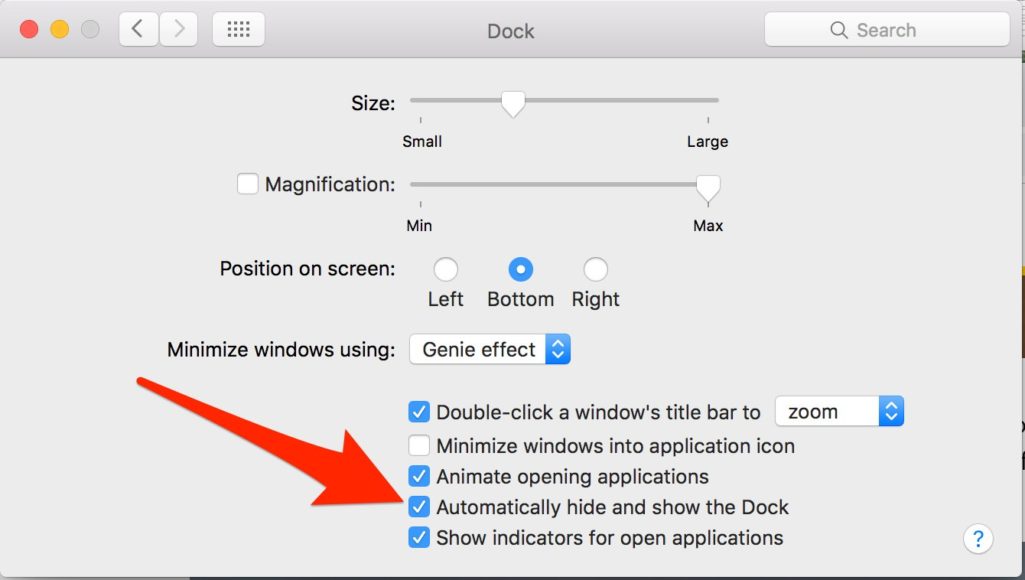The image size is (1025, 580).
Task: Enable the Magnification checkbox
Action: (248, 184)
